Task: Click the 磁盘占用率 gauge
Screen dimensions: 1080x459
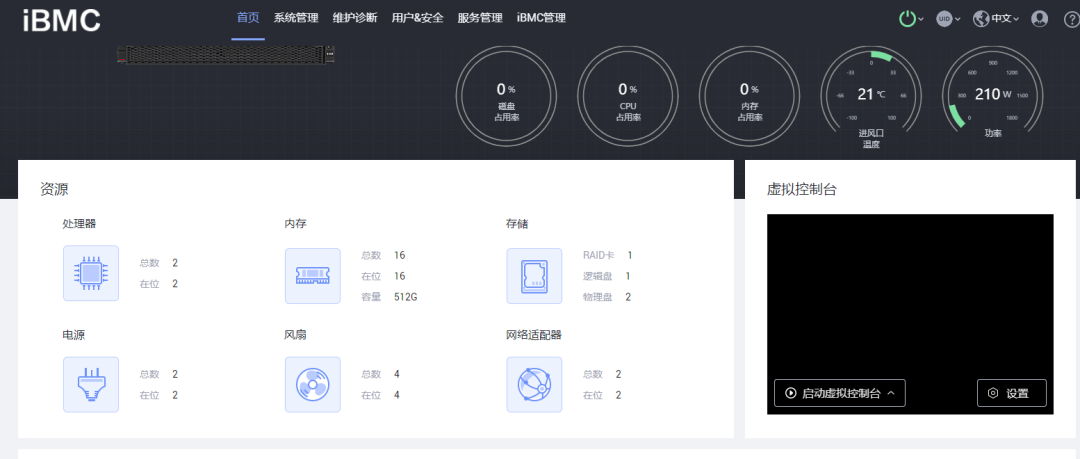Action: tap(506, 96)
